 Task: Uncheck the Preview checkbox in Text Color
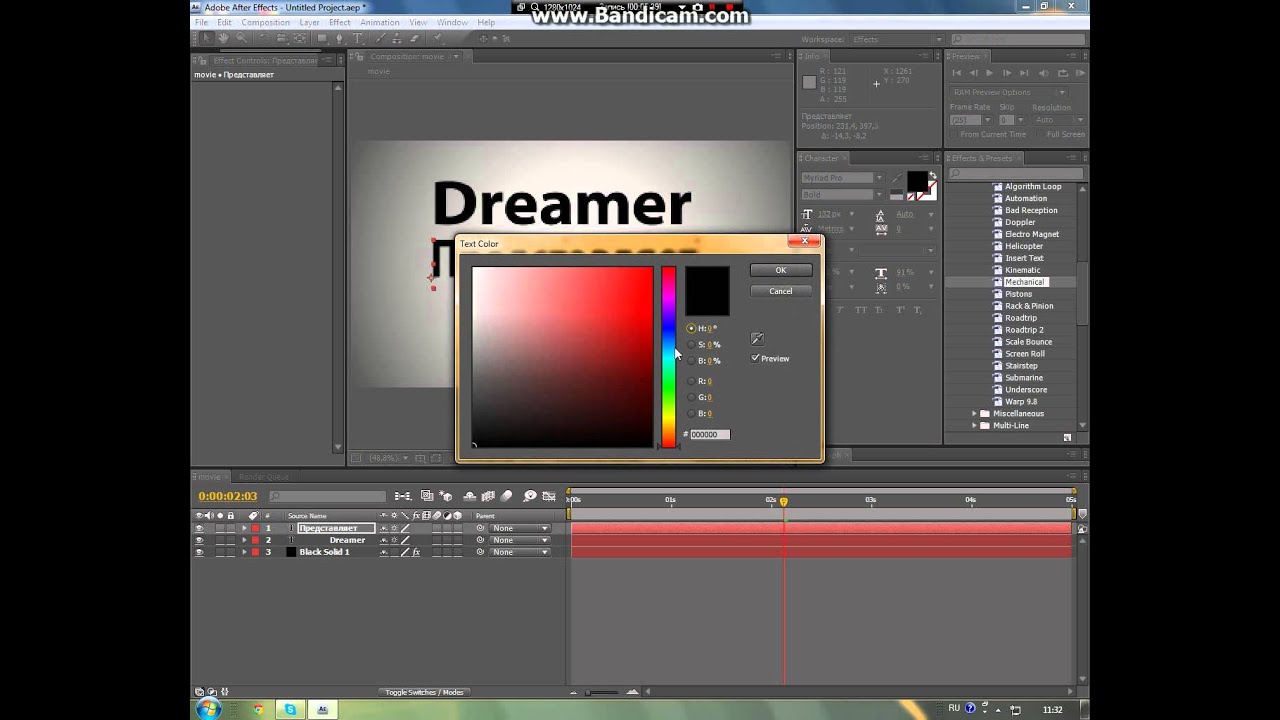[x=755, y=358]
